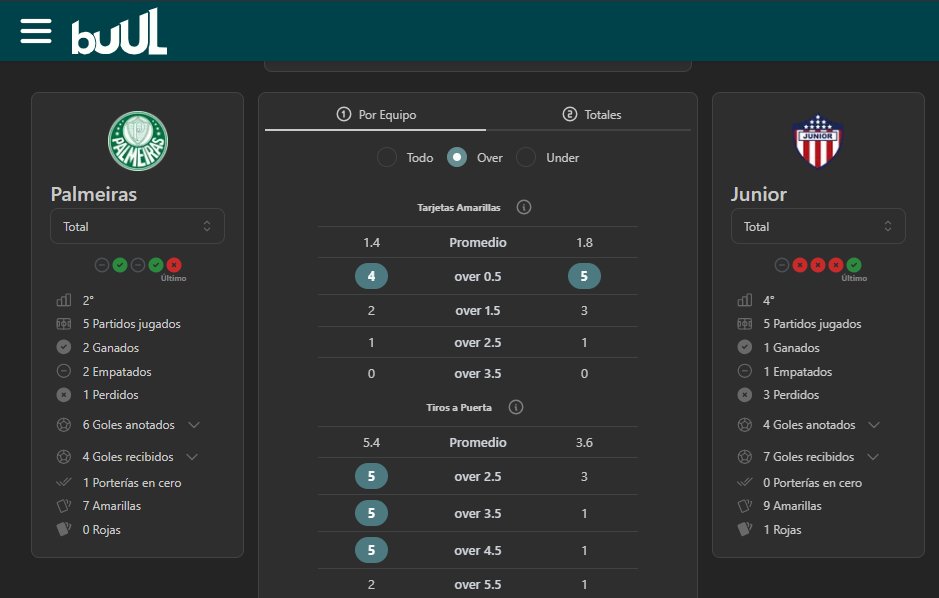Click the Palmeiras team name

94,195
